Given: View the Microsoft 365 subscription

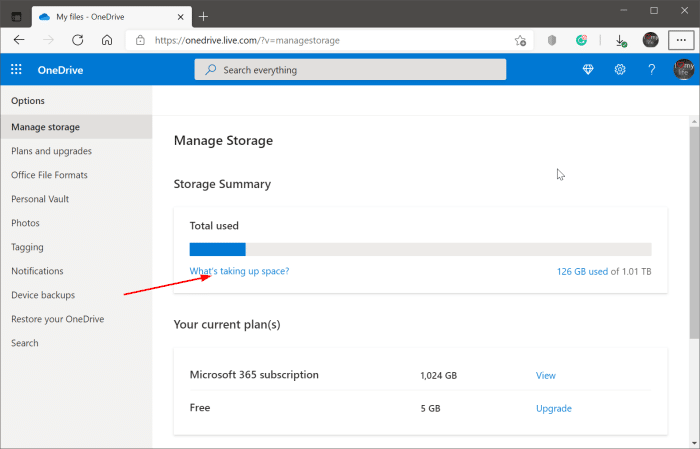Looking at the screenshot, I should (x=546, y=375).
